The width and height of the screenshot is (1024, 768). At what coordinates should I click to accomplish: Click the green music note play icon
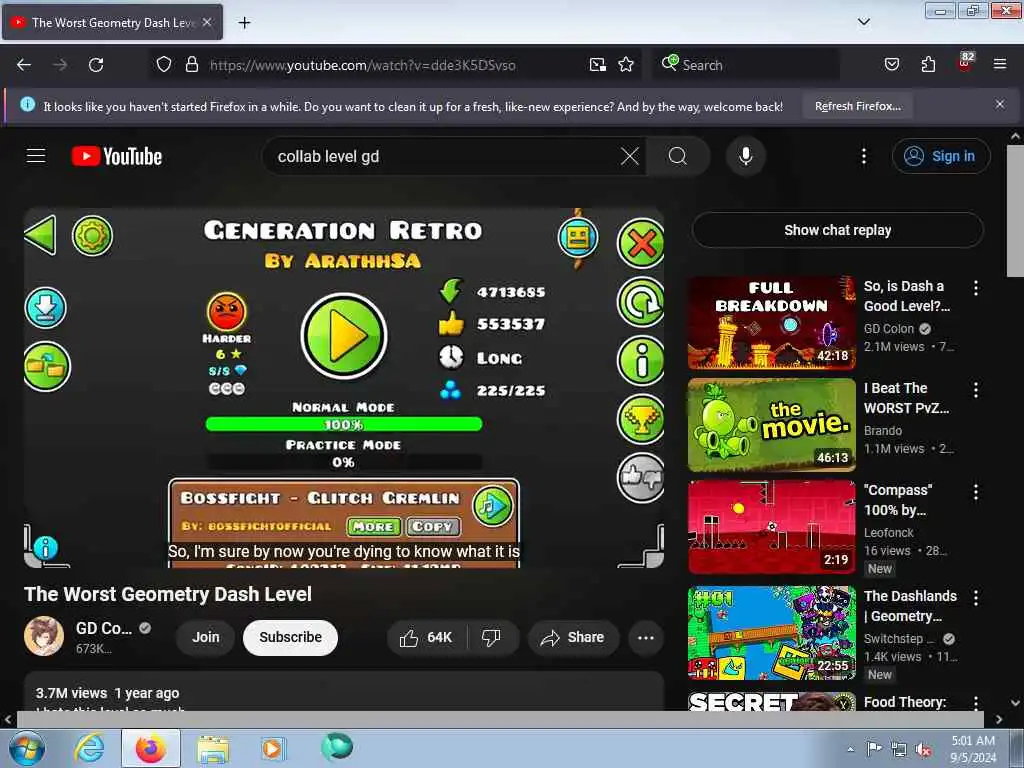(x=492, y=506)
